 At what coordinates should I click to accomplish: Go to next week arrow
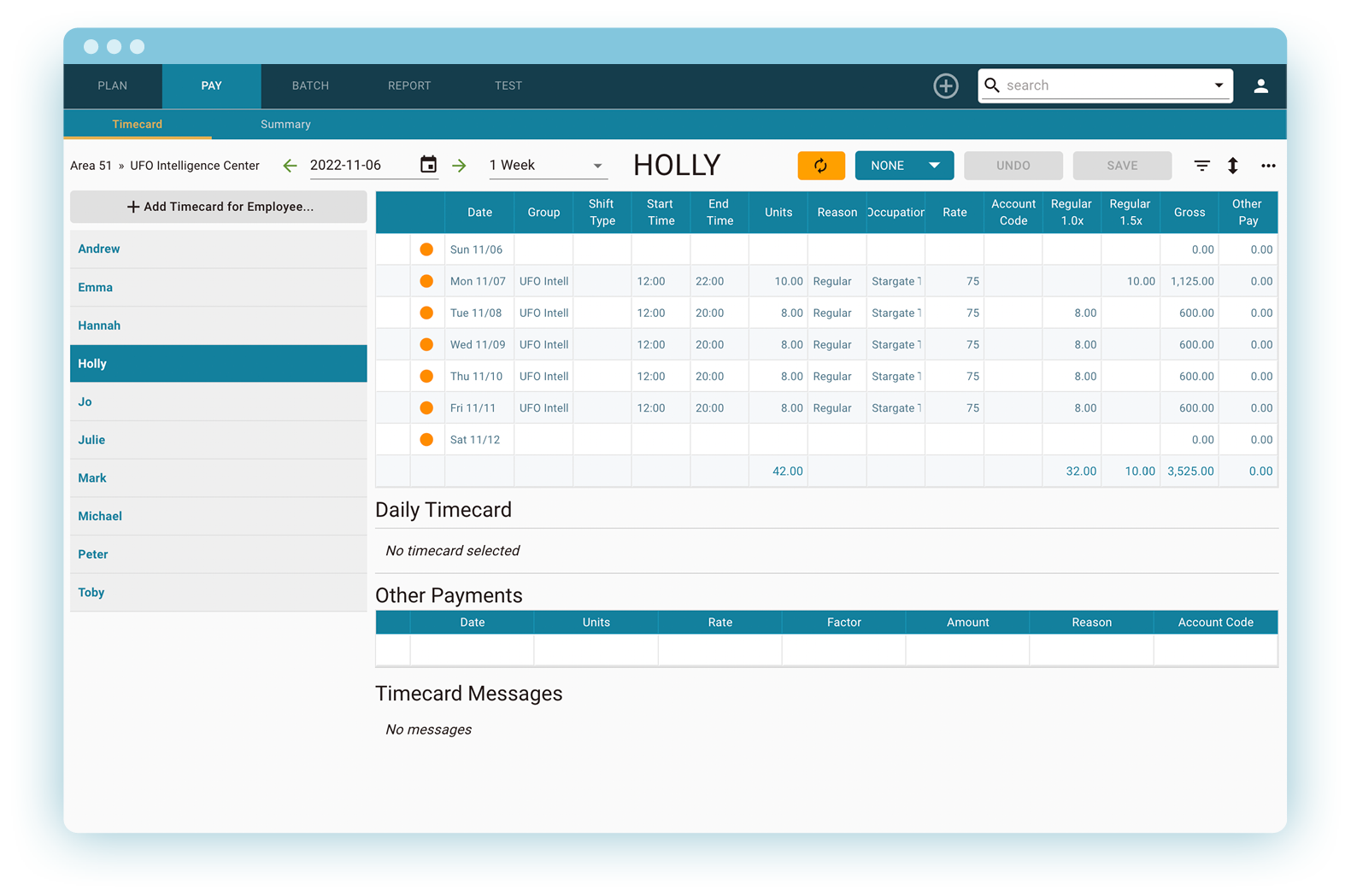[x=460, y=166]
